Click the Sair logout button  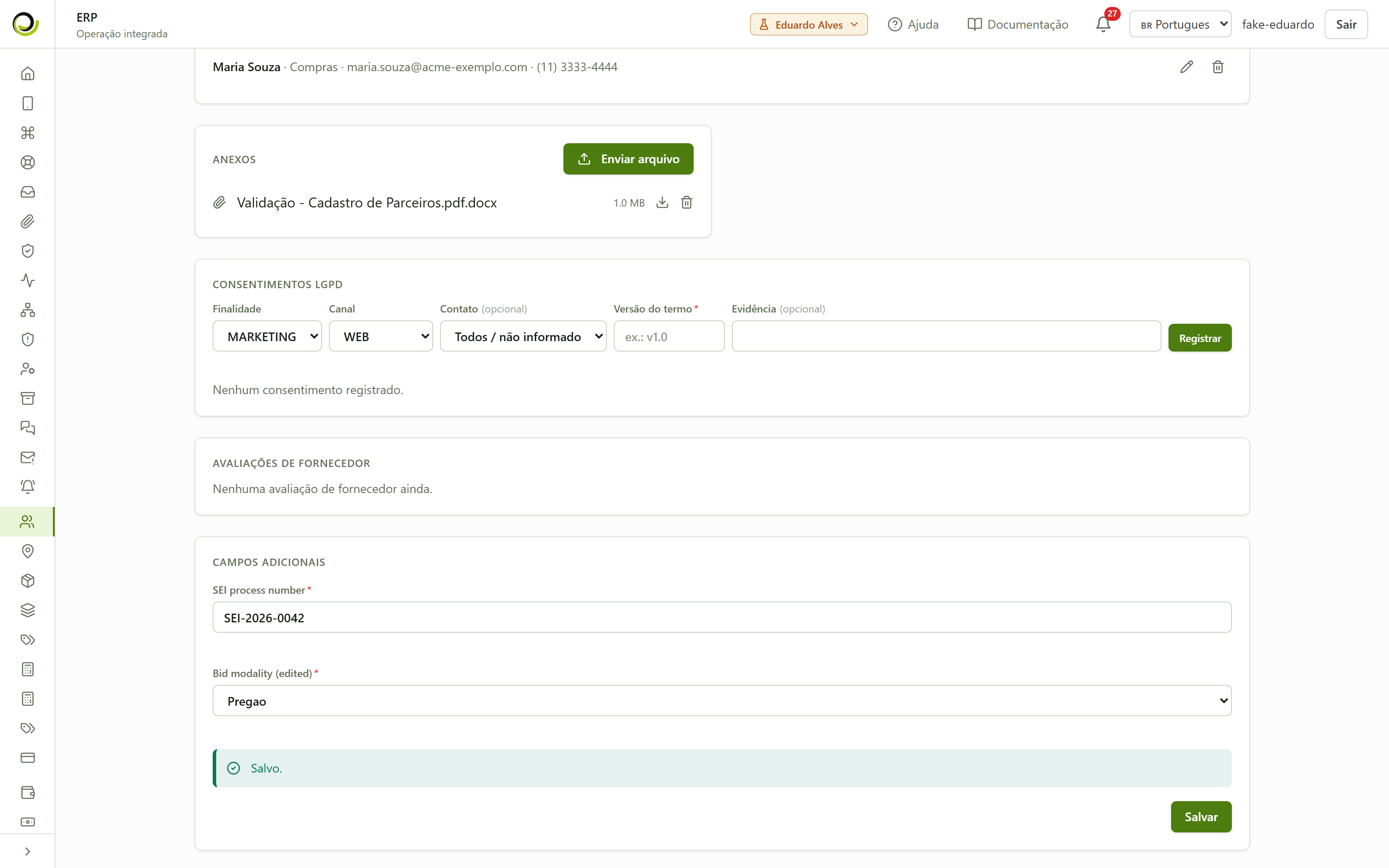tap(1346, 25)
